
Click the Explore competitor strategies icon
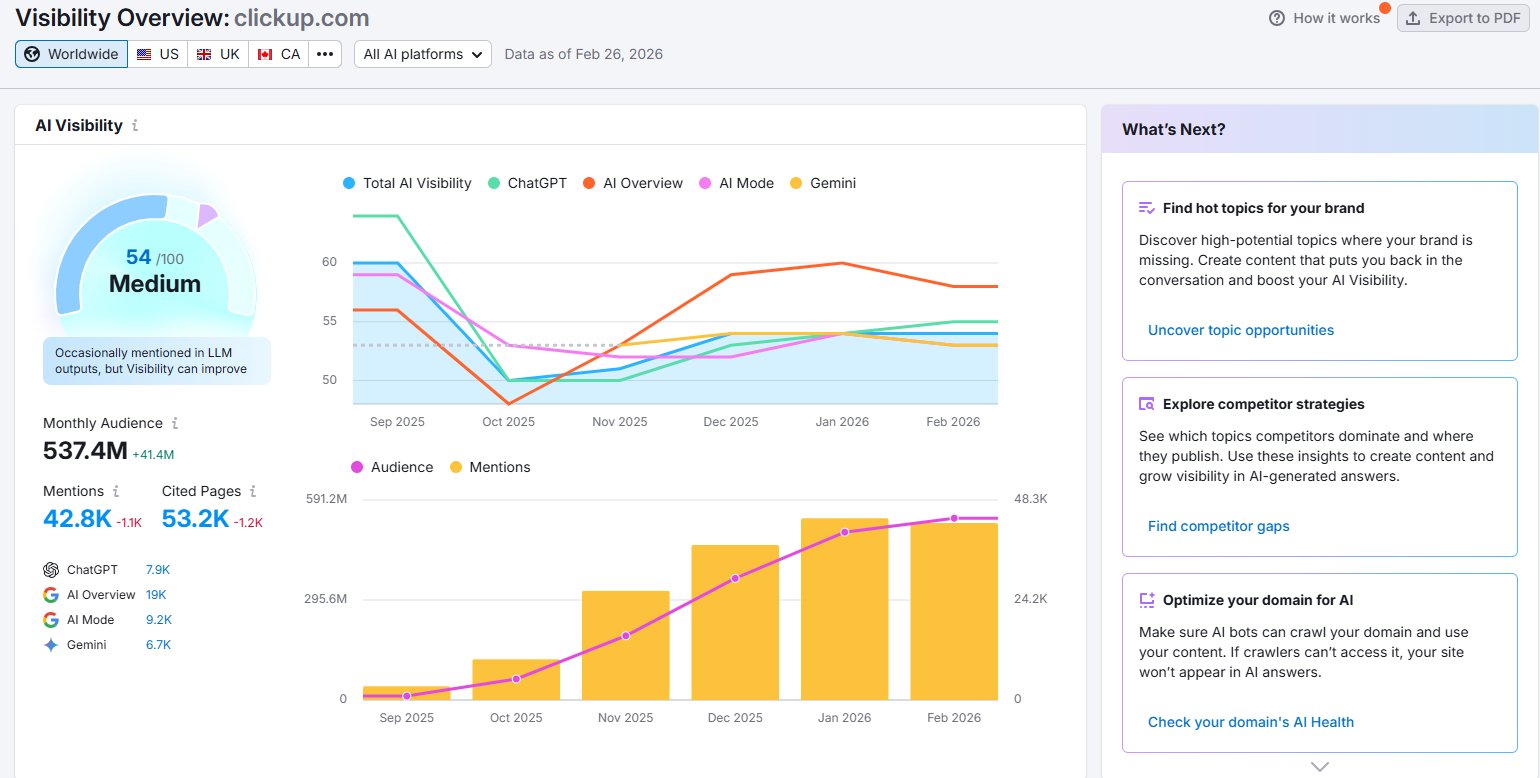1147,404
